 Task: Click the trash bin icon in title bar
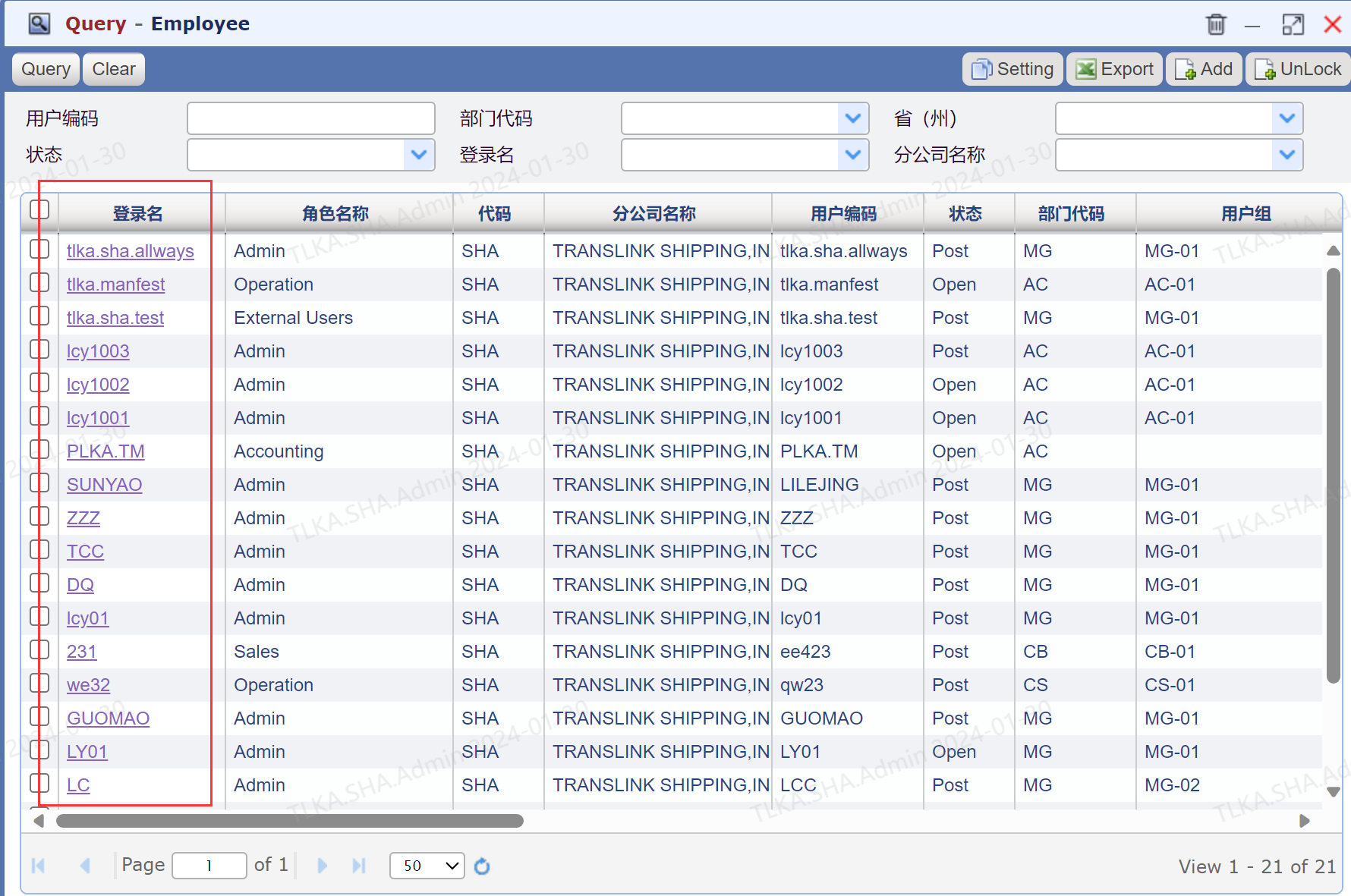(x=1216, y=24)
